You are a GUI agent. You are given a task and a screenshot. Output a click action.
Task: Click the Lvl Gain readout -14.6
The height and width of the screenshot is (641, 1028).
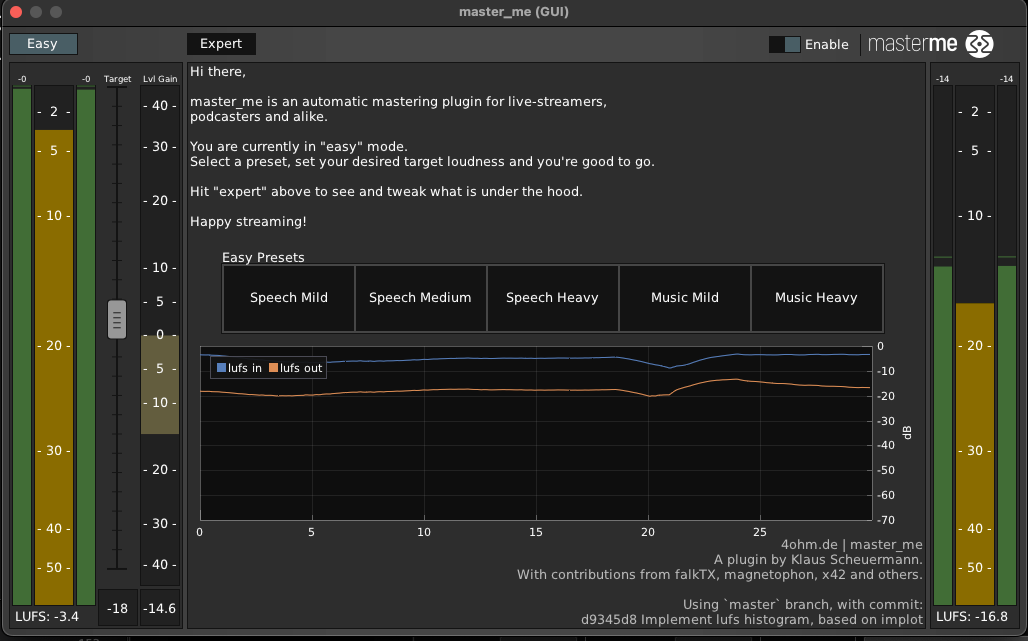[x=160, y=608]
